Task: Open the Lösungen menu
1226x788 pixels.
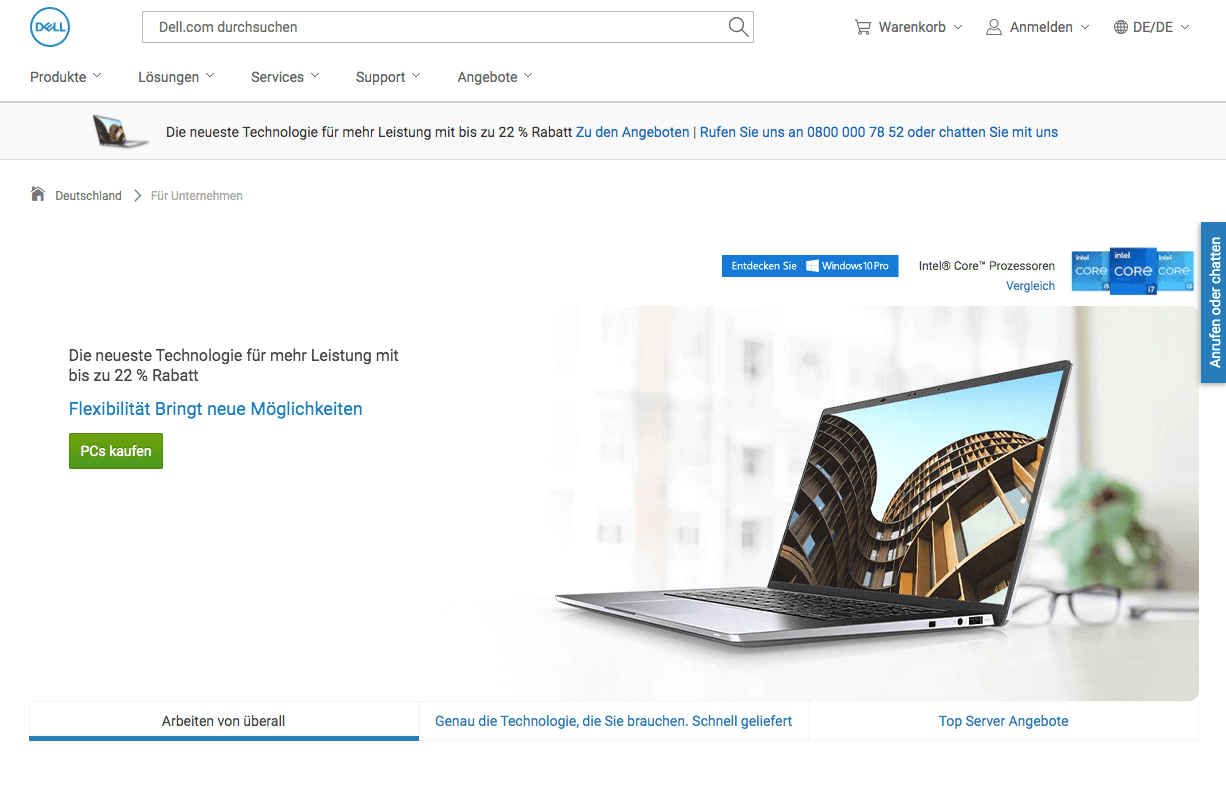Action: pyautogui.click(x=176, y=77)
